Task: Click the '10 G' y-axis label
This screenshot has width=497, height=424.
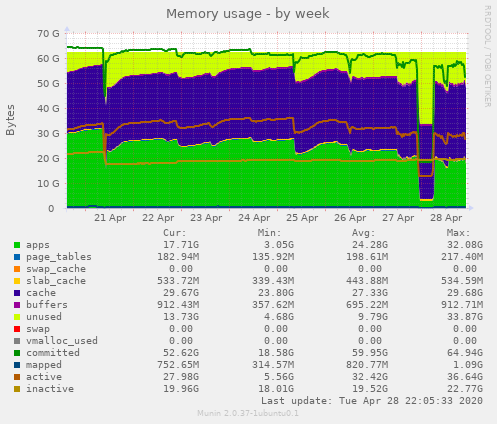Action: click(48, 184)
